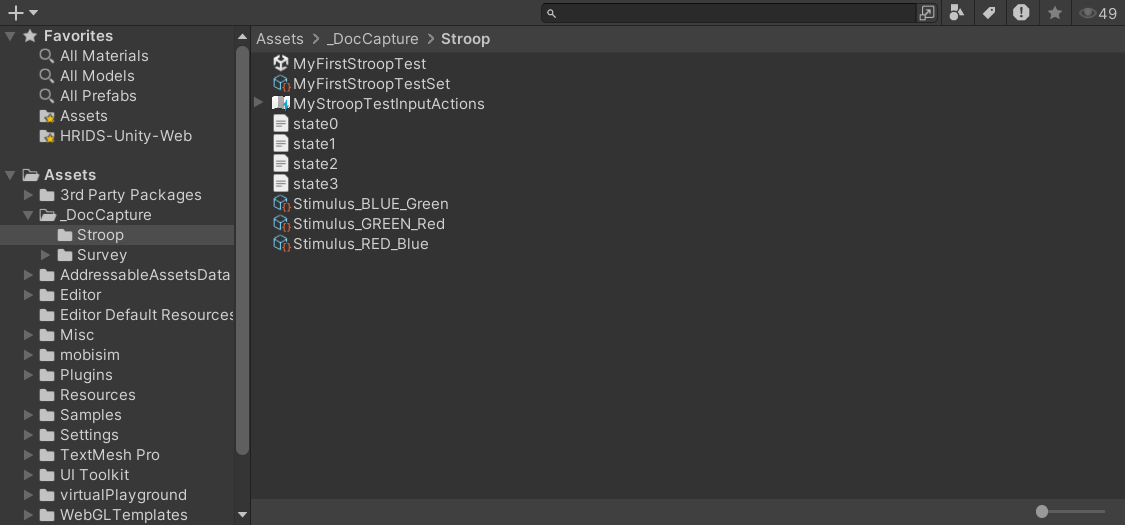
Task: Click the icon size slider
Action: (x=1070, y=511)
